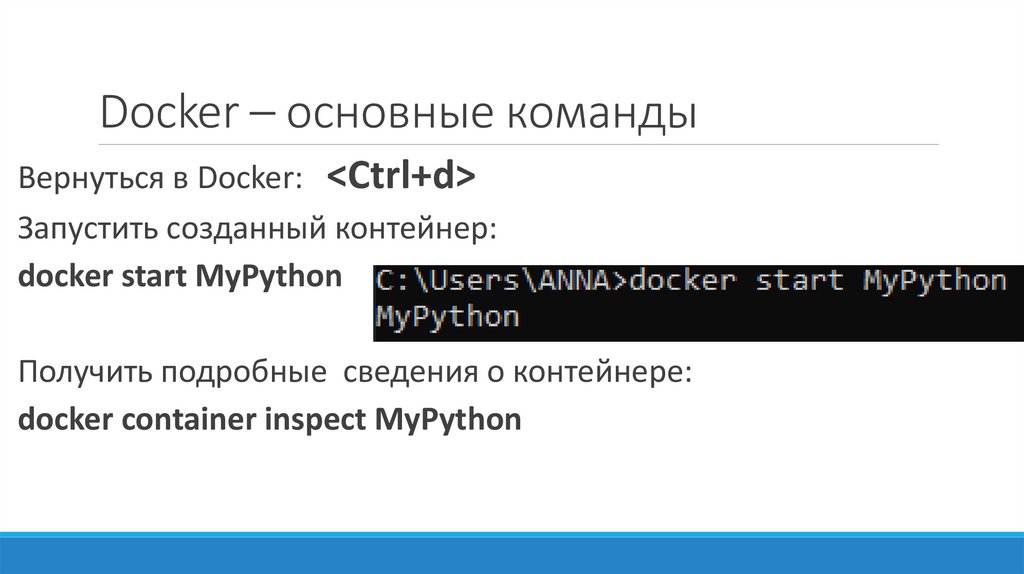Click "docker start" inside the terminal command line
This screenshot has width=1024, height=574.
(x=736, y=281)
